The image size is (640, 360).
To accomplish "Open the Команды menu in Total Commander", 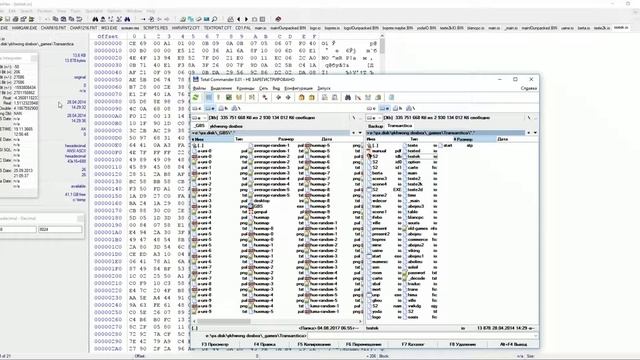I will point(245,88).
